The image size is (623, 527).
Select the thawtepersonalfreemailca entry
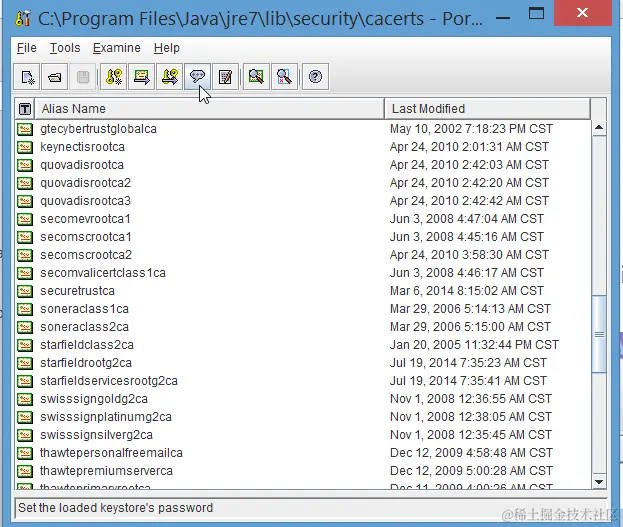pyautogui.click(x=111, y=453)
